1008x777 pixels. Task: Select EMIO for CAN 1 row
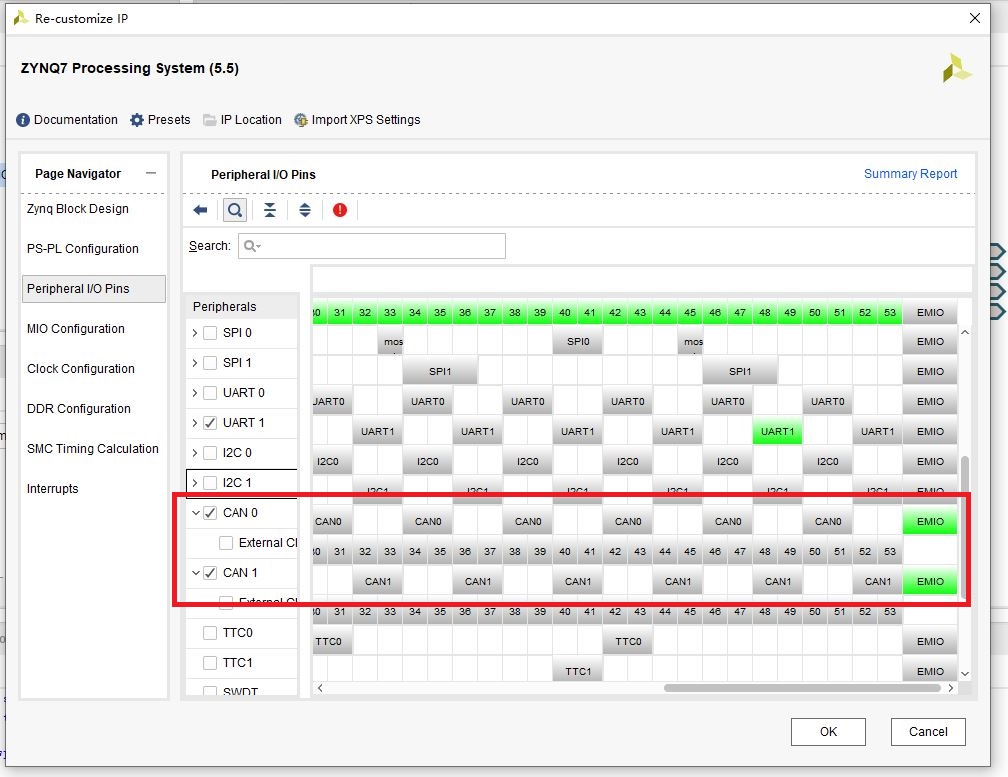pos(930,582)
